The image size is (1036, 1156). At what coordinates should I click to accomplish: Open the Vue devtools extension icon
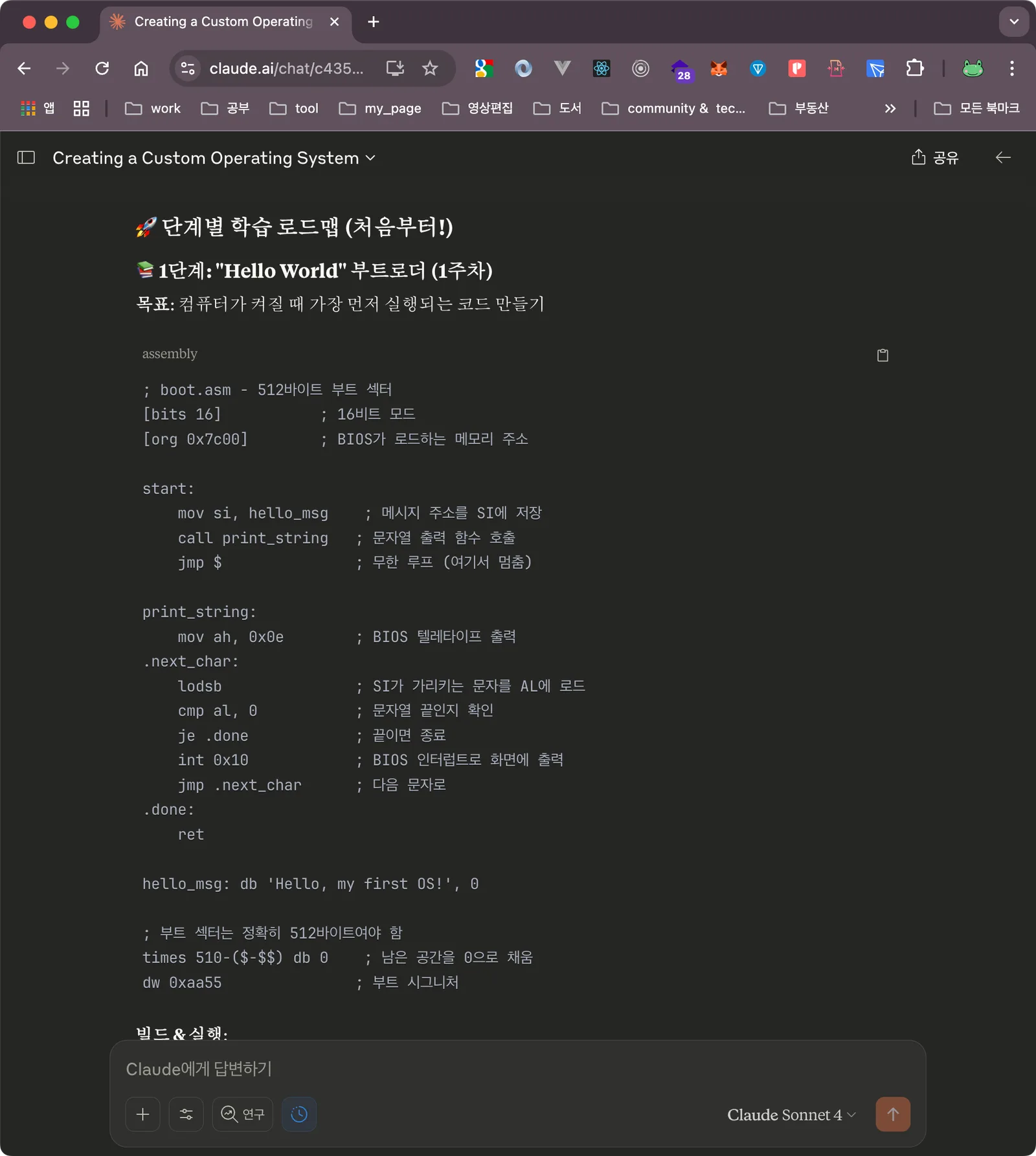tap(562, 68)
